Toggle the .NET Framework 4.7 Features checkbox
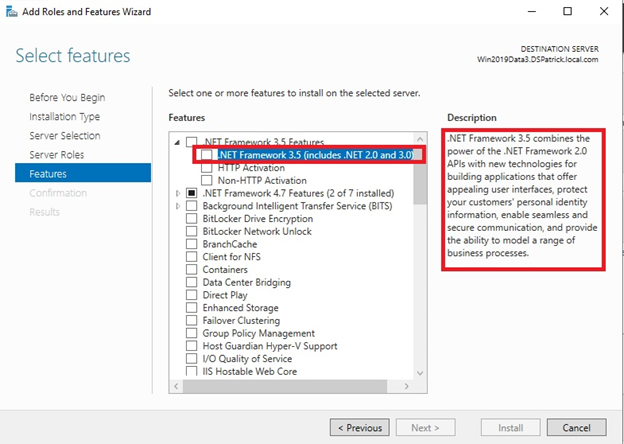 tap(191, 193)
